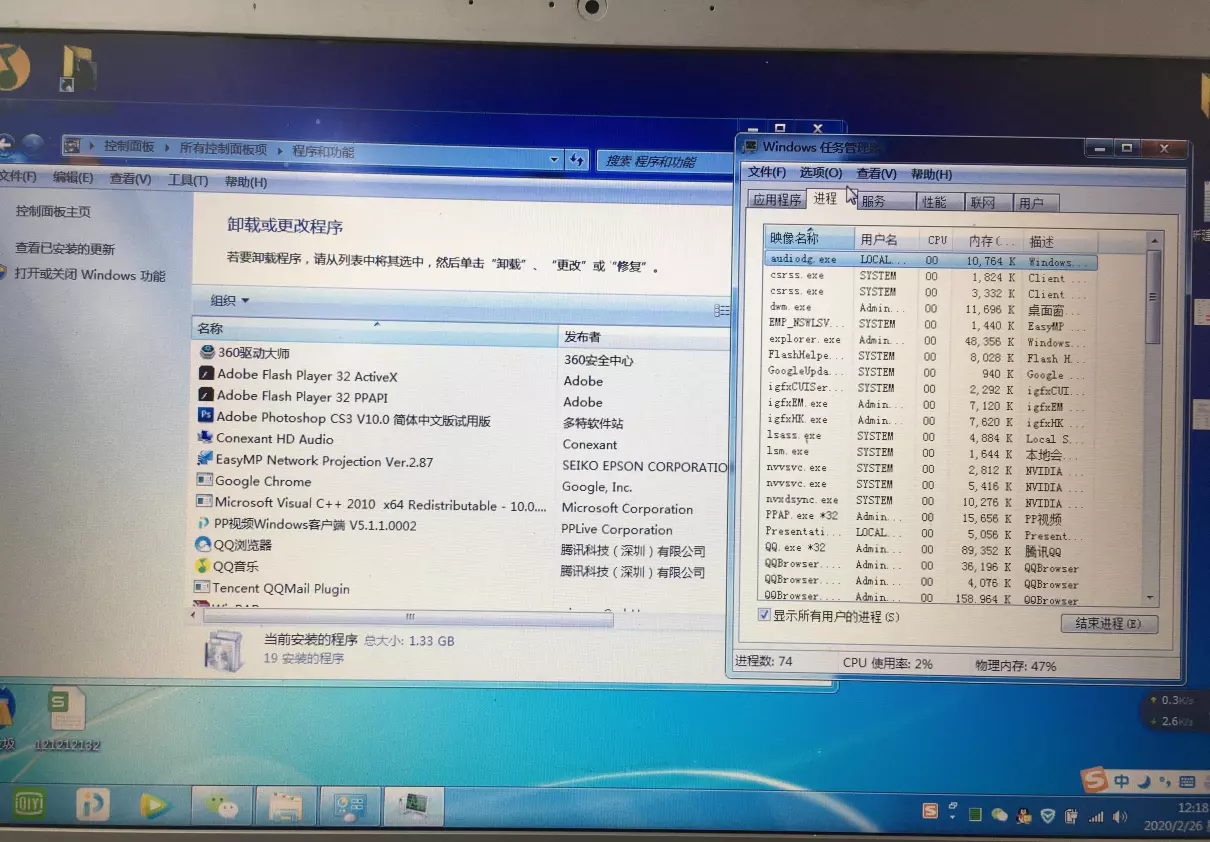
Task: Click the 搜索 程序和功能 search box
Action: tap(664, 161)
